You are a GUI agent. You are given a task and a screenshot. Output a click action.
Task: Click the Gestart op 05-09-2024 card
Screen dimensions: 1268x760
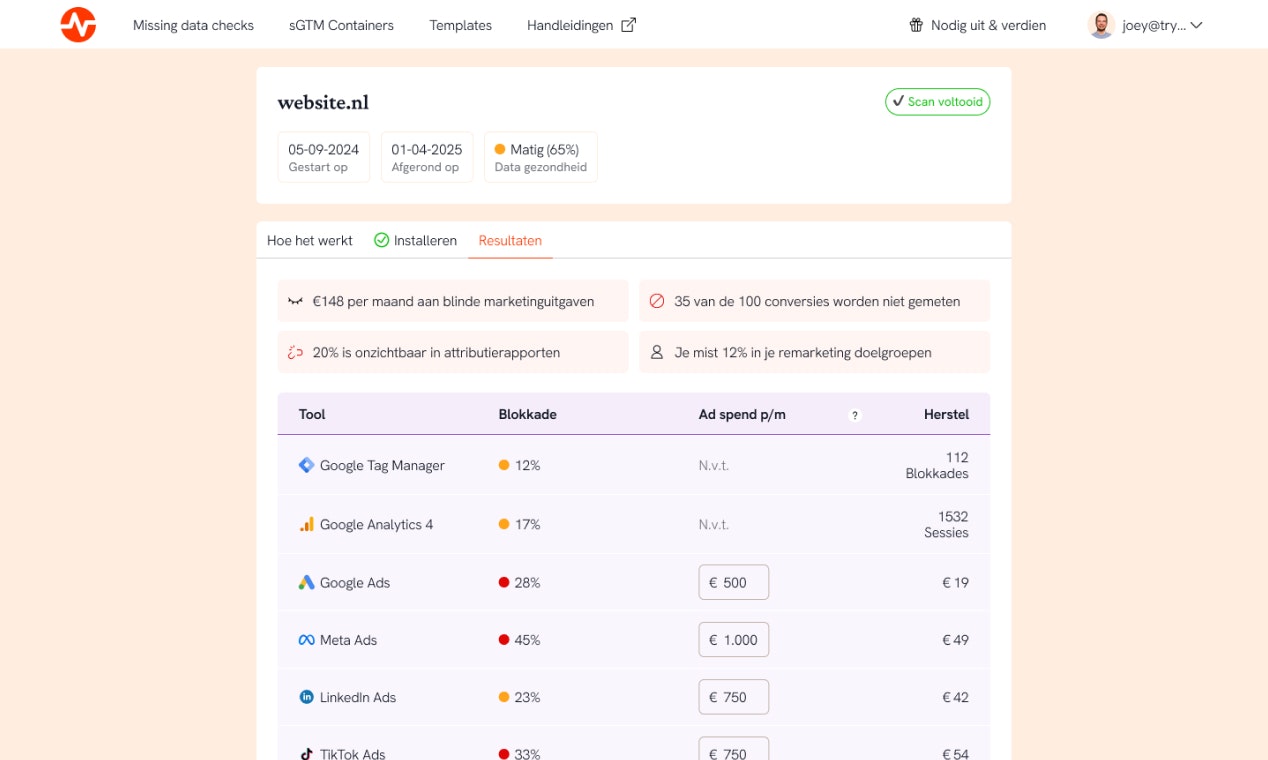pyautogui.click(x=324, y=157)
